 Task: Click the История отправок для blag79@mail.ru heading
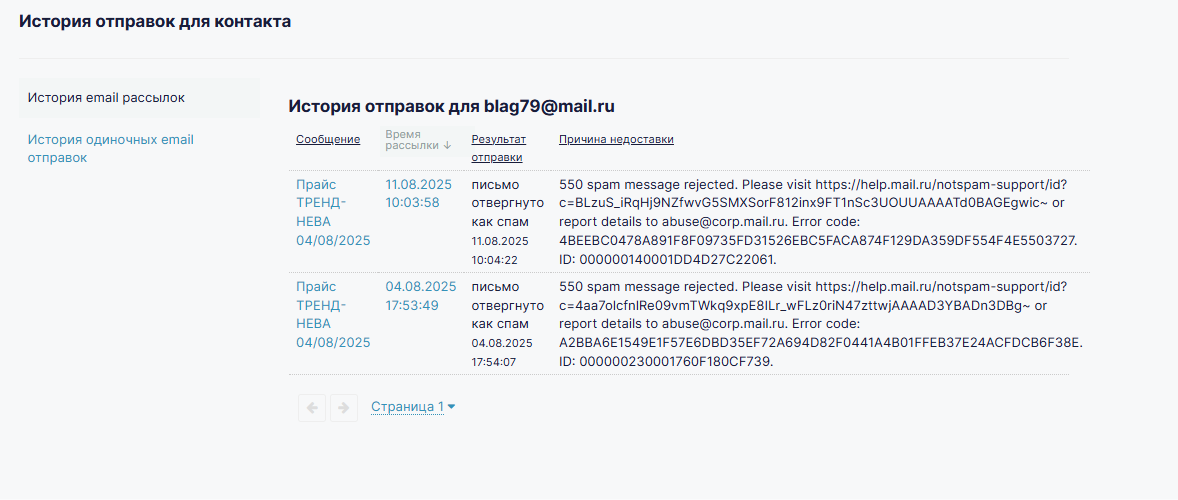tap(452, 107)
